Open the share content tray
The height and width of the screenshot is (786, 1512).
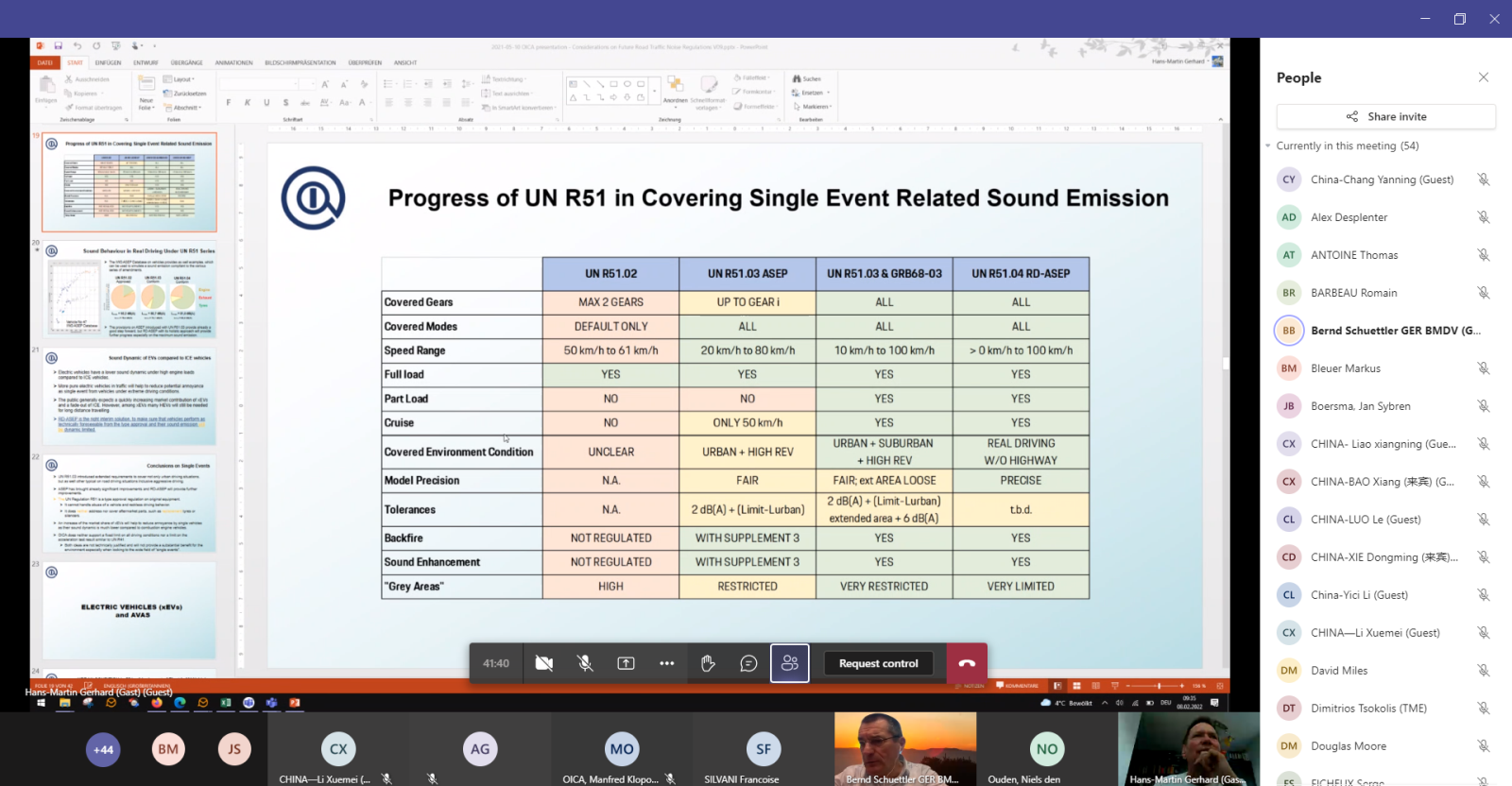[626, 663]
